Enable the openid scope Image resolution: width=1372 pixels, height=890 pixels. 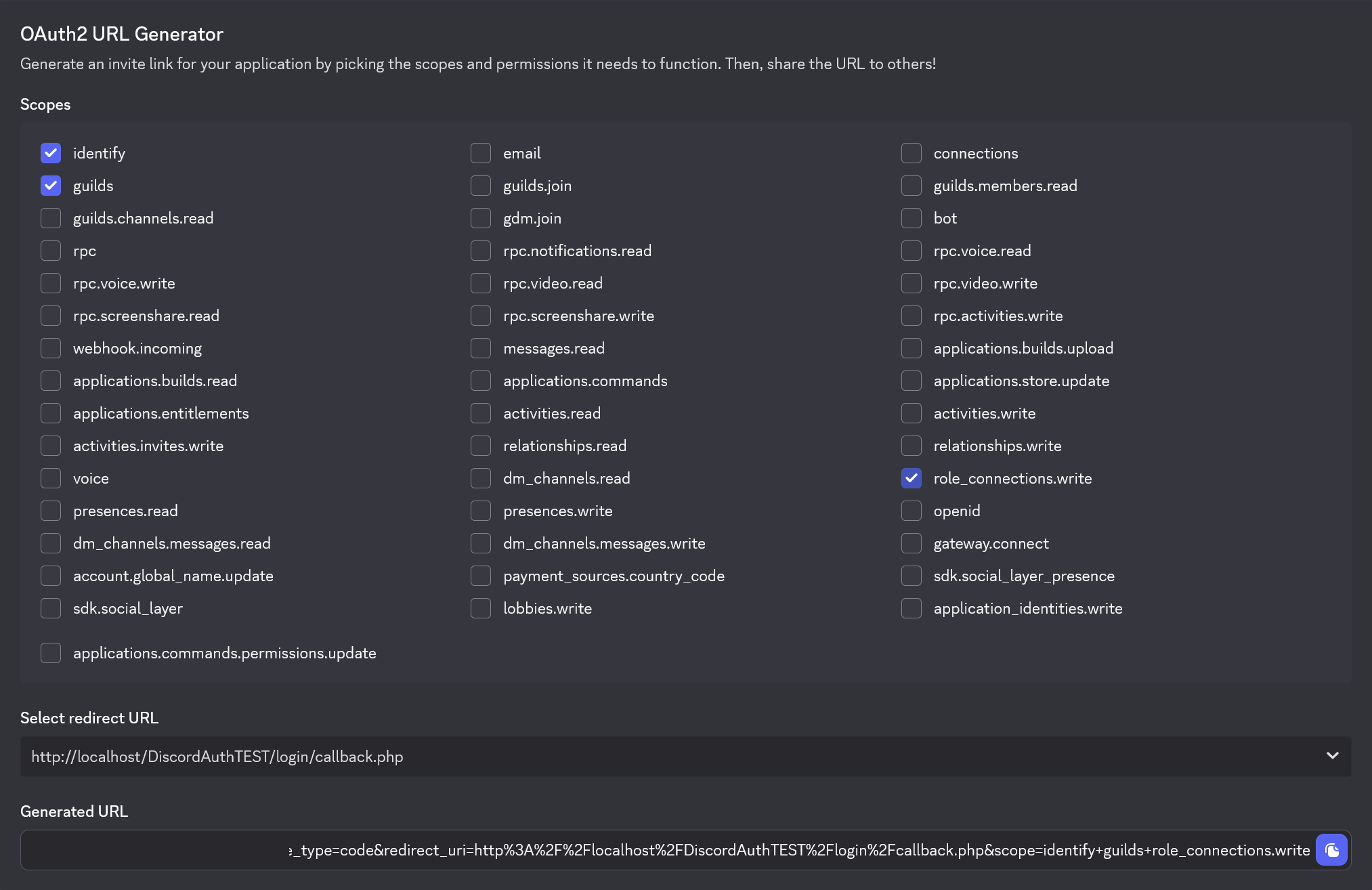click(x=912, y=511)
